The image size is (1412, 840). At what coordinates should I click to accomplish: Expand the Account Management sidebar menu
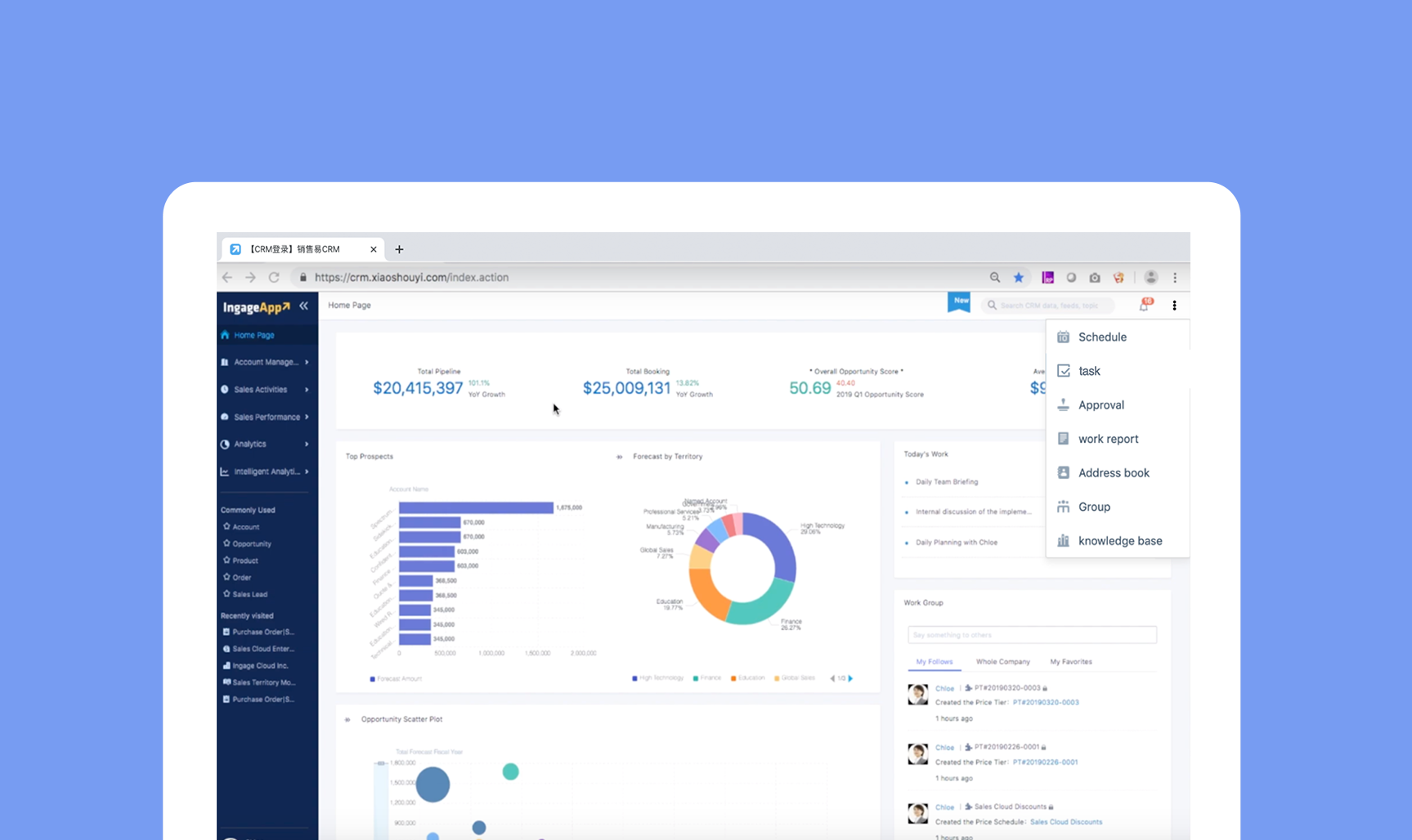pos(266,362)
